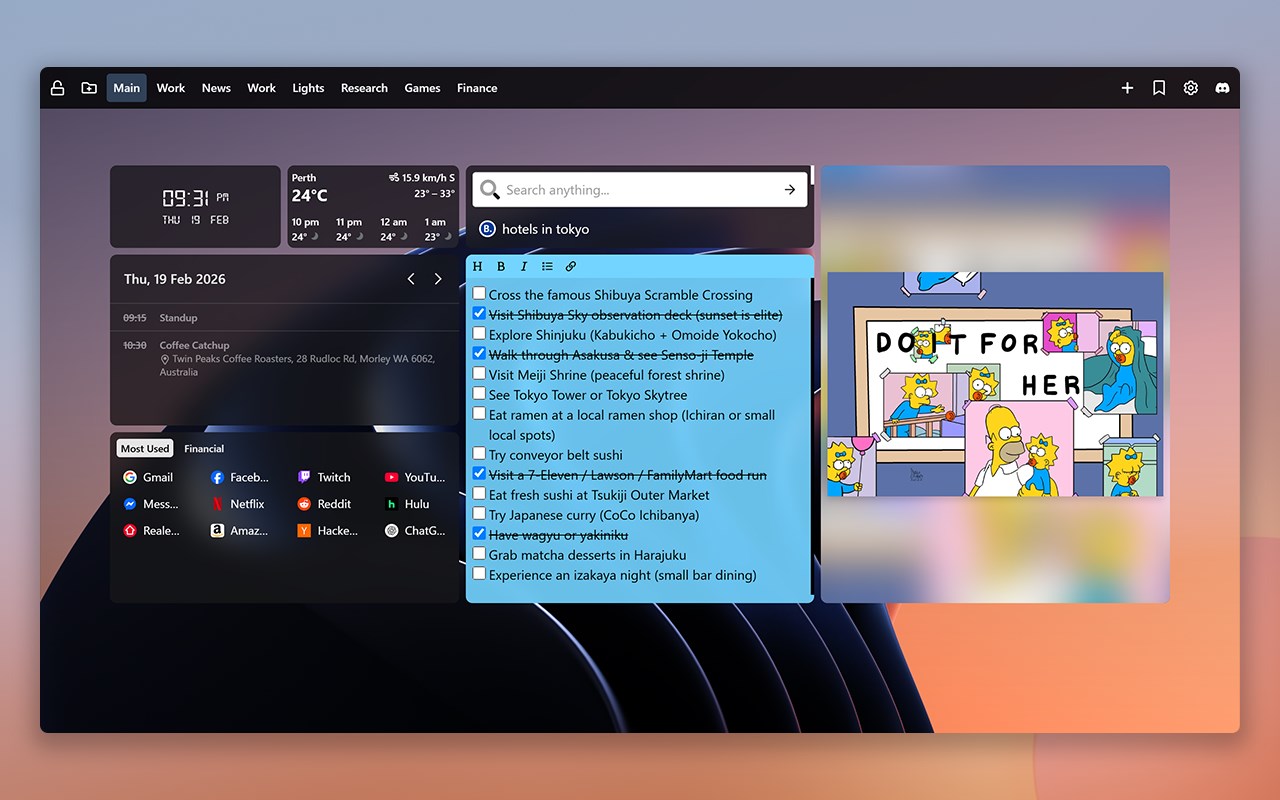Check 'Experience an izakaya night' item

(479, 574)
